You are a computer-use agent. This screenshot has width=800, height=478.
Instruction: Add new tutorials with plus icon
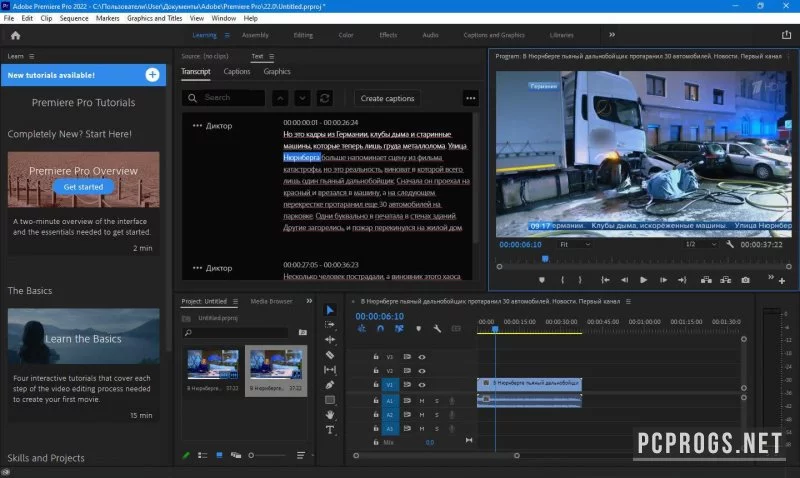[152, 75]
